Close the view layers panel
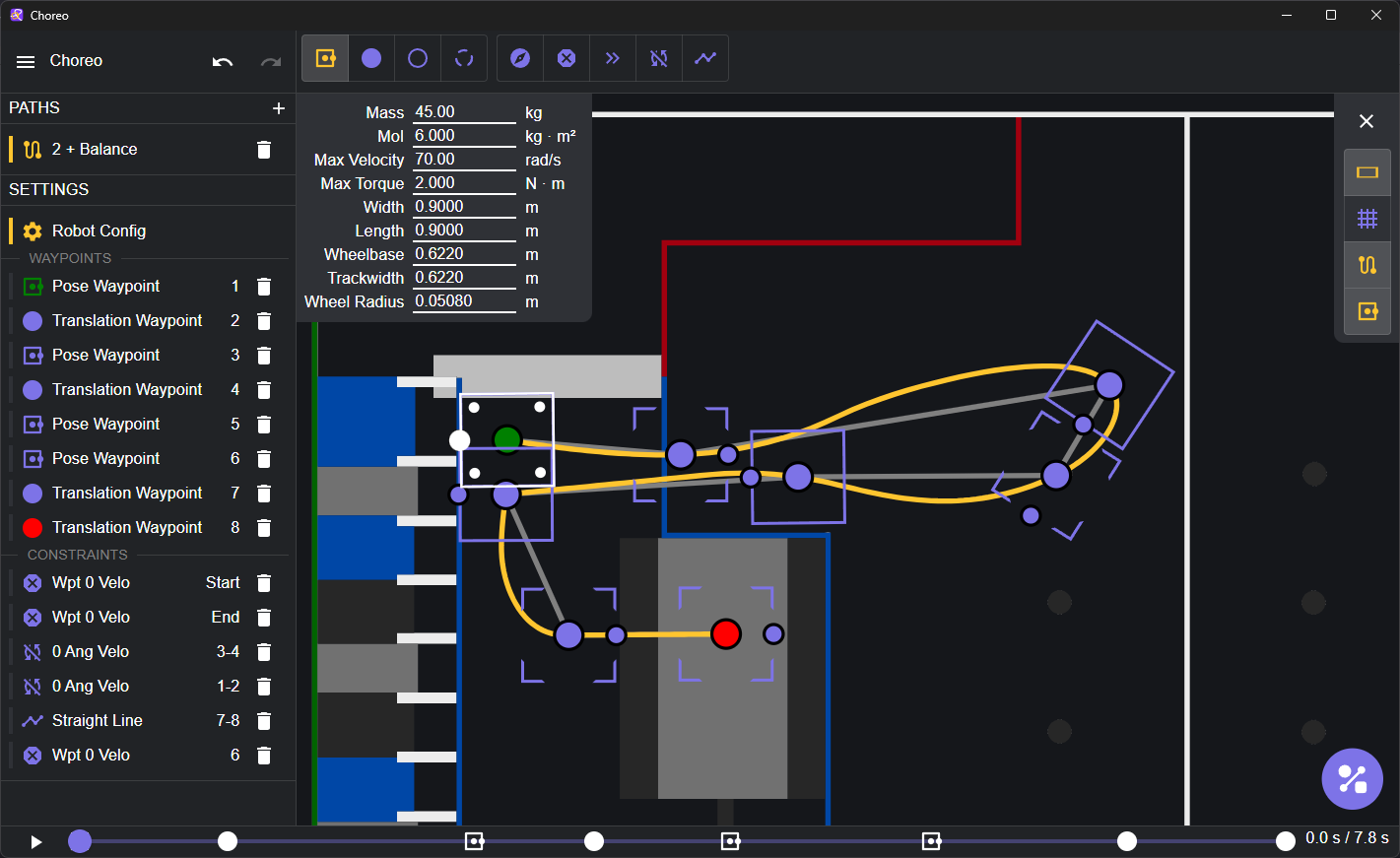The image size is (1400, 858). [1367, 121]
